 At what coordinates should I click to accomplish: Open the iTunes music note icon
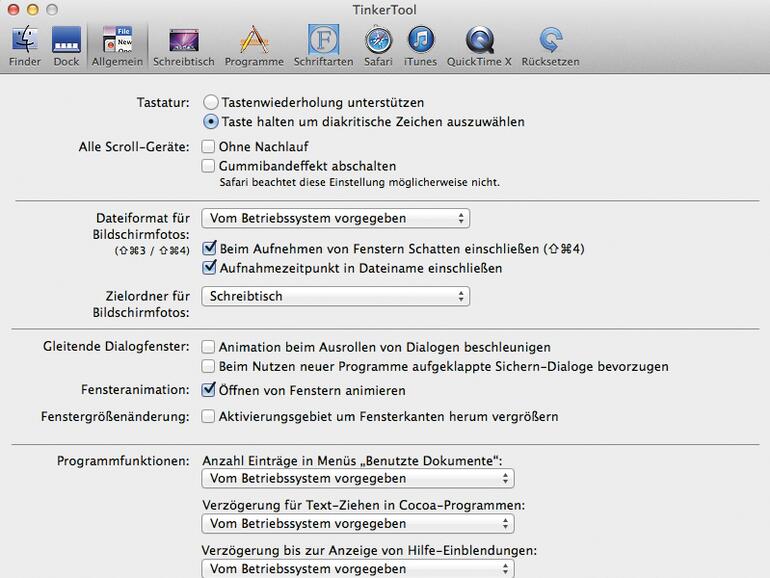click(x=420, y=39)
